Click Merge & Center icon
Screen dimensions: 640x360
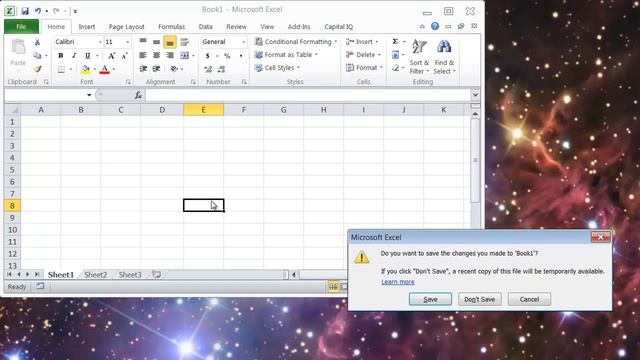pos(184,56)
